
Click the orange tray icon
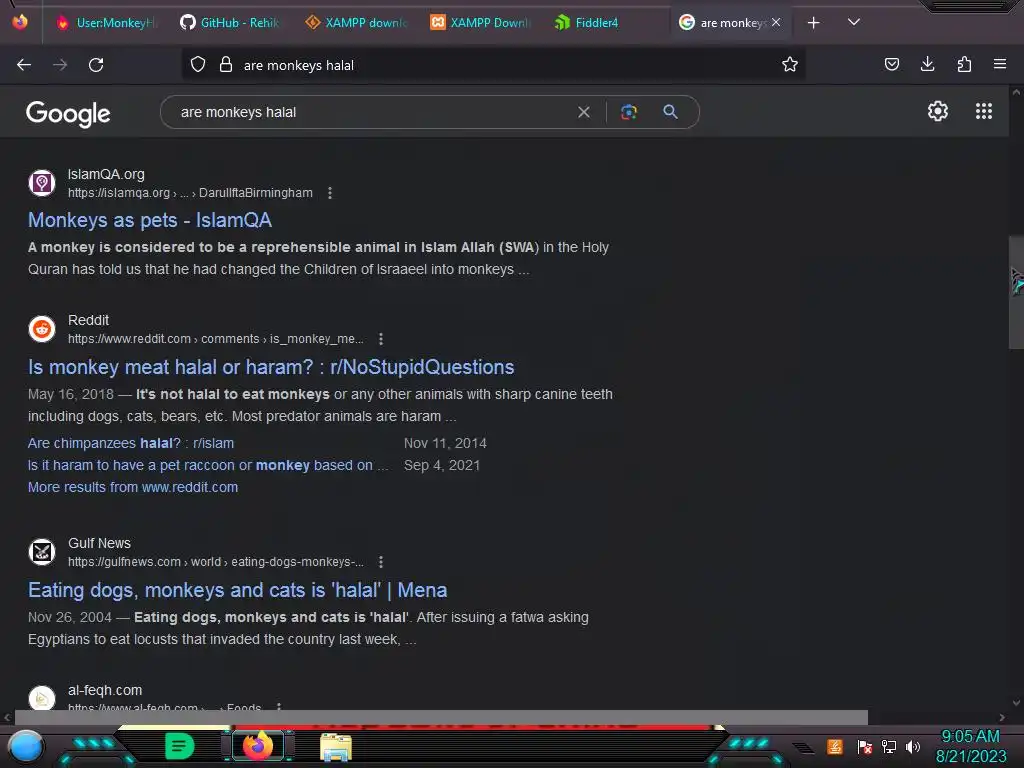coord(835,746)
